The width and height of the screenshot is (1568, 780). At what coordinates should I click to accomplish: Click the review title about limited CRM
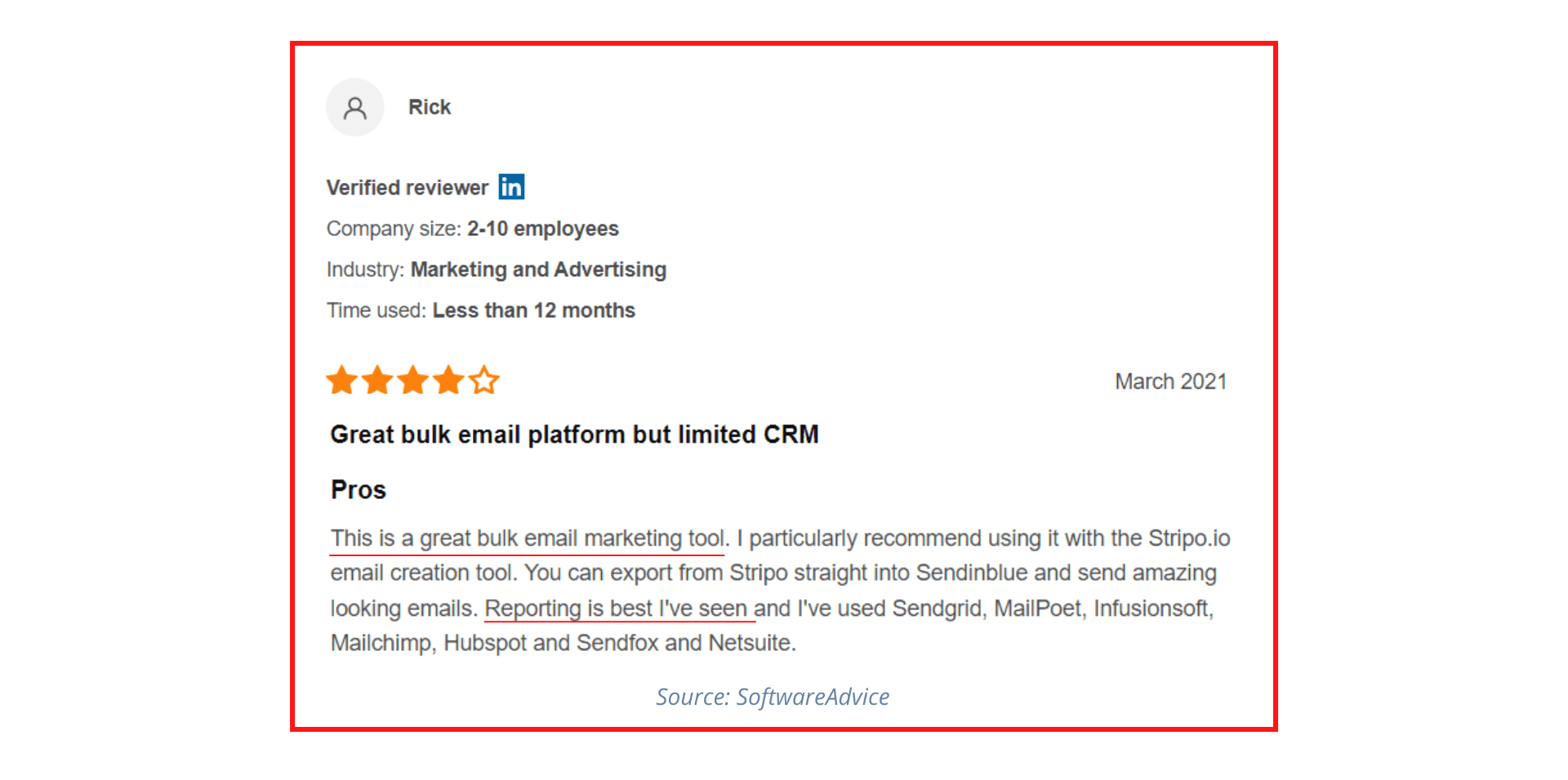coord(574,435)
